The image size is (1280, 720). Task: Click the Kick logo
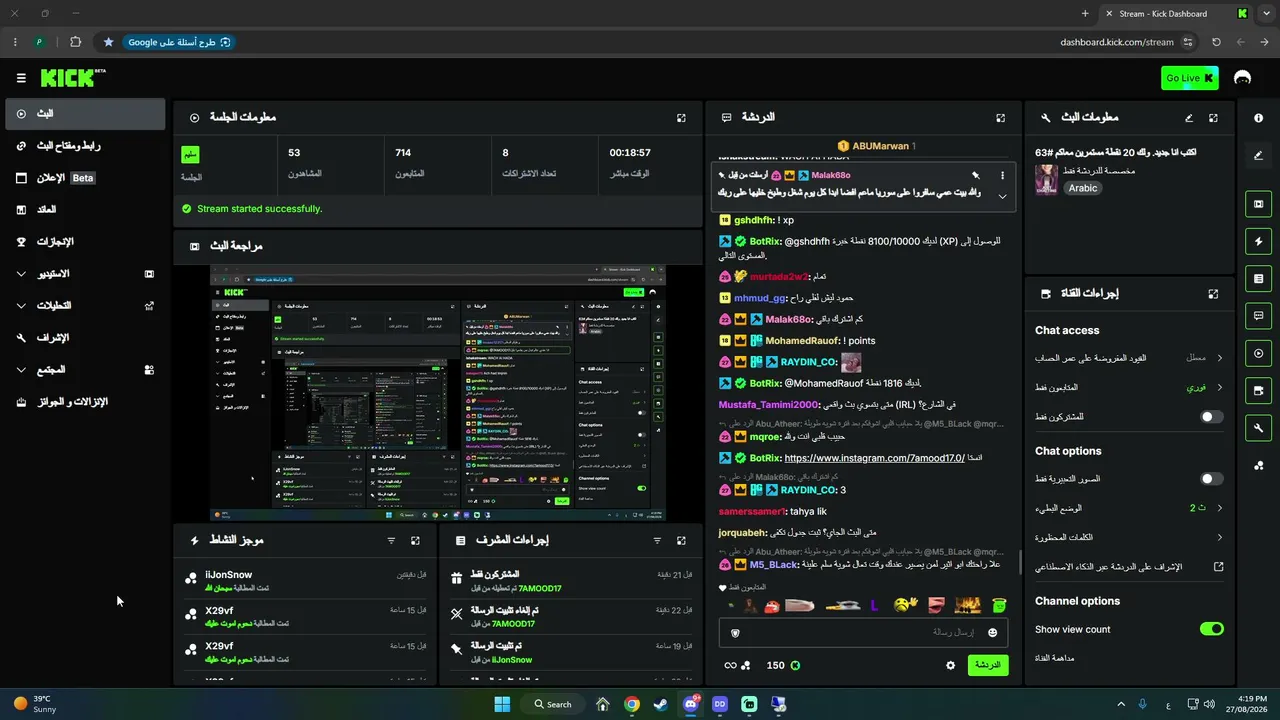coord(73,78)
